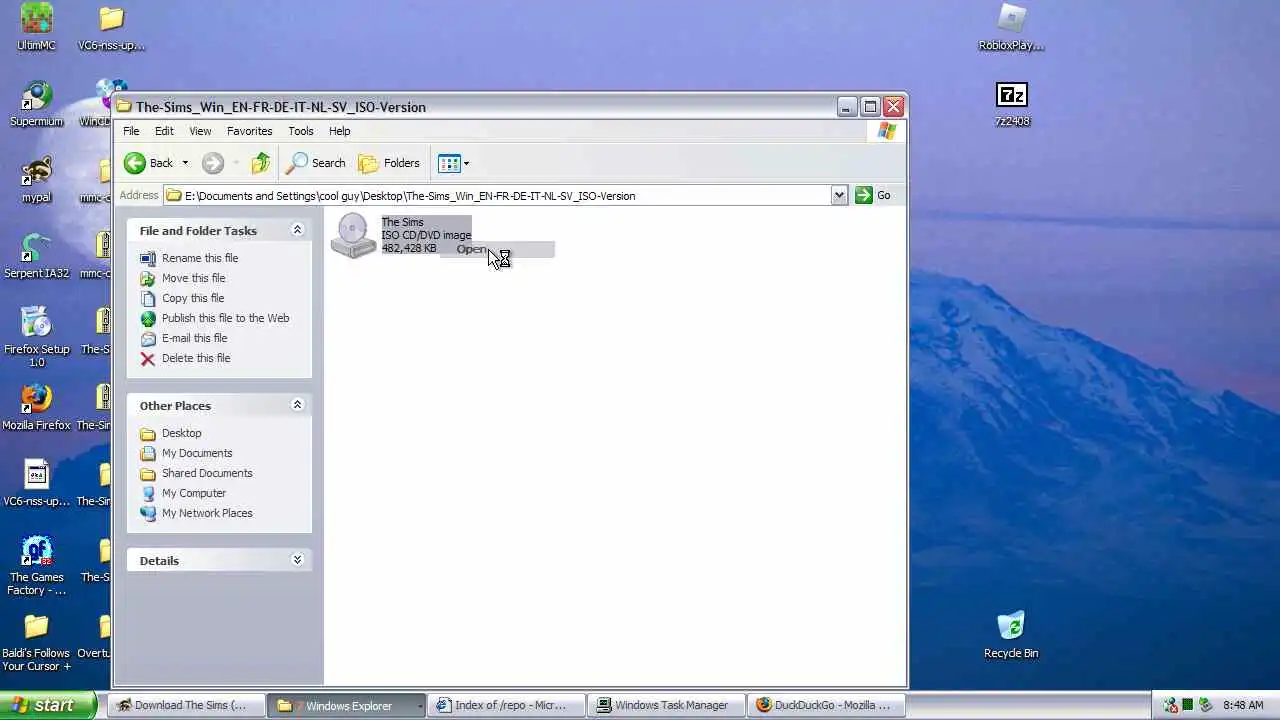Click the Go button beside address bar
This screenshot has height=720, width=1280.
(873, 195)
